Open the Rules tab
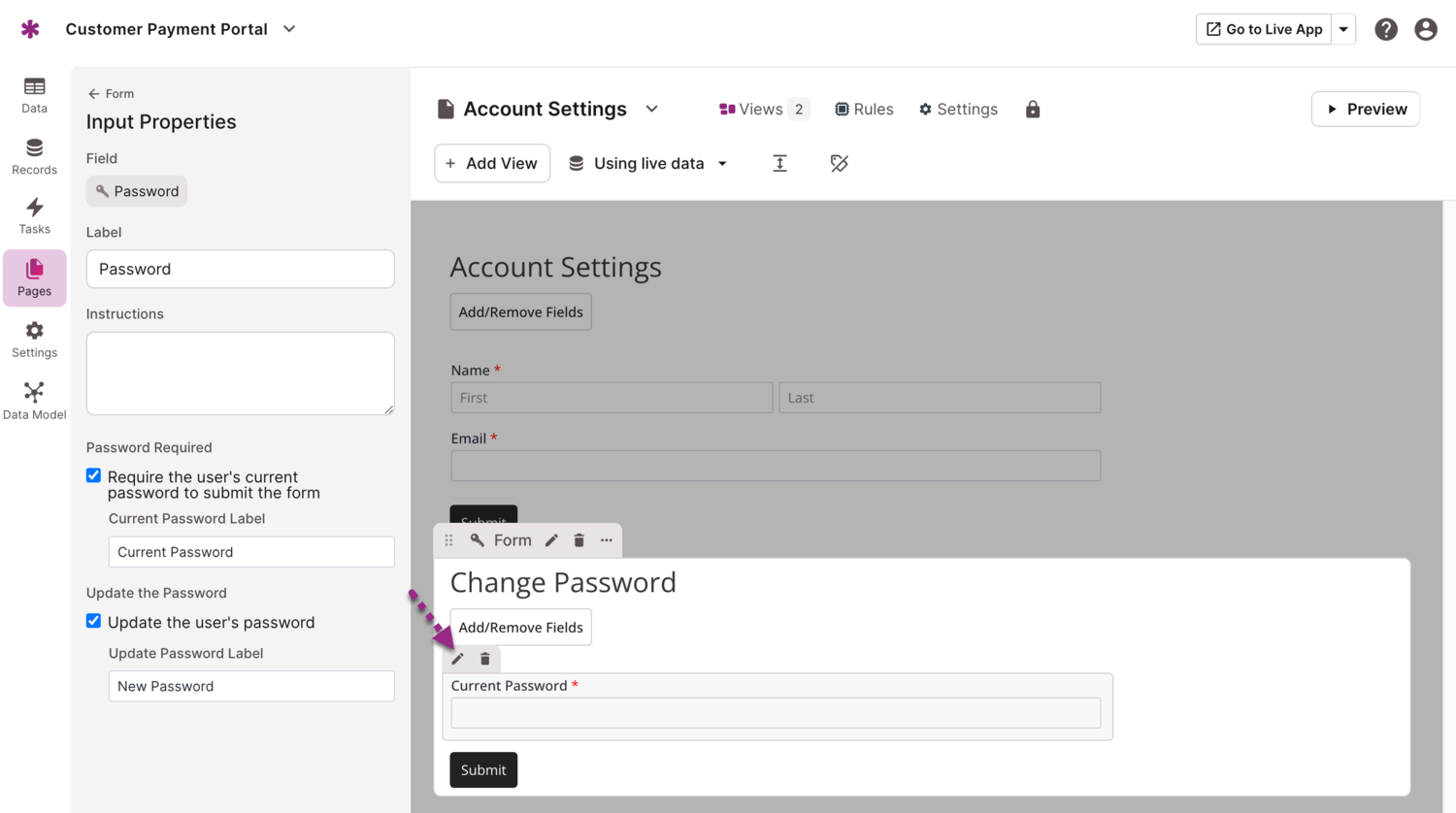 tap(864, 110)
